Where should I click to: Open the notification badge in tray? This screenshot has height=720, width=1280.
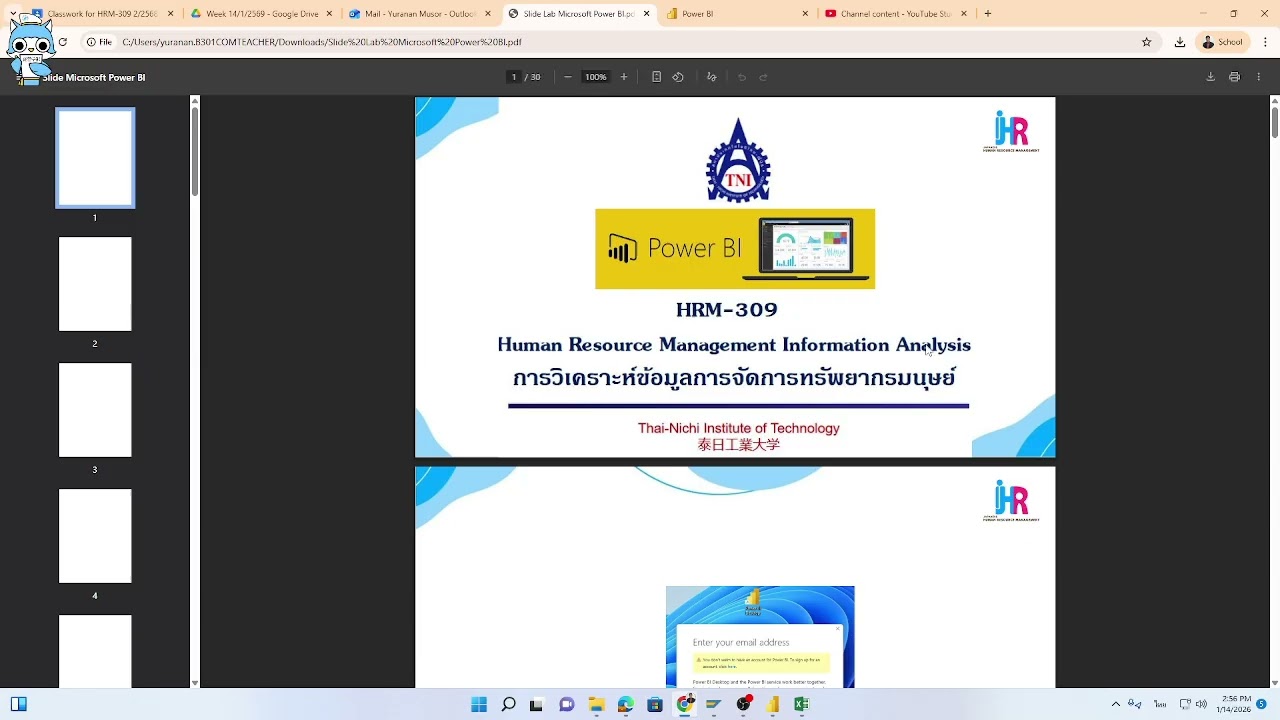1262,704
